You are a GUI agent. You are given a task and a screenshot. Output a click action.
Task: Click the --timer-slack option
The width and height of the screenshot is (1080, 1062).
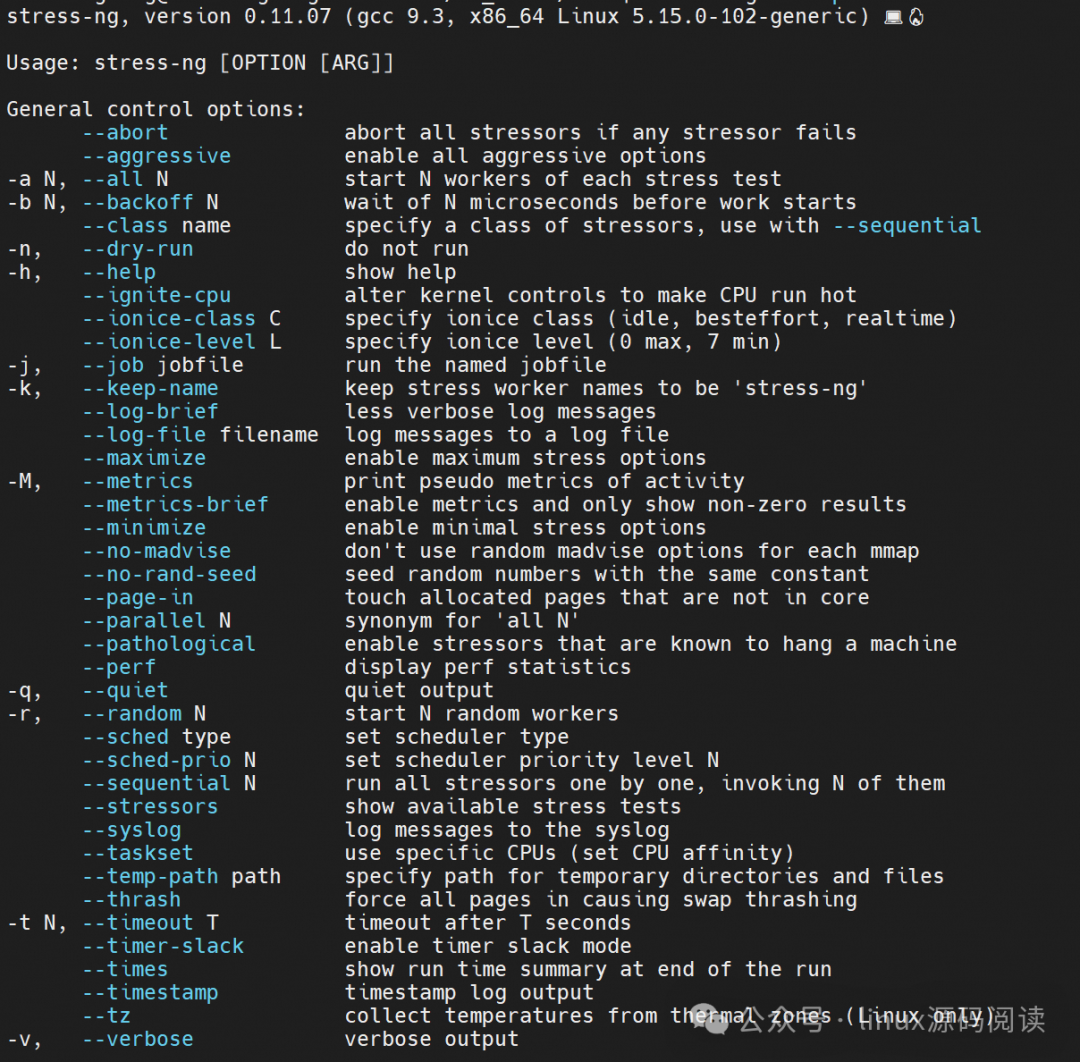pyautogui.click(x=163, y=946)
